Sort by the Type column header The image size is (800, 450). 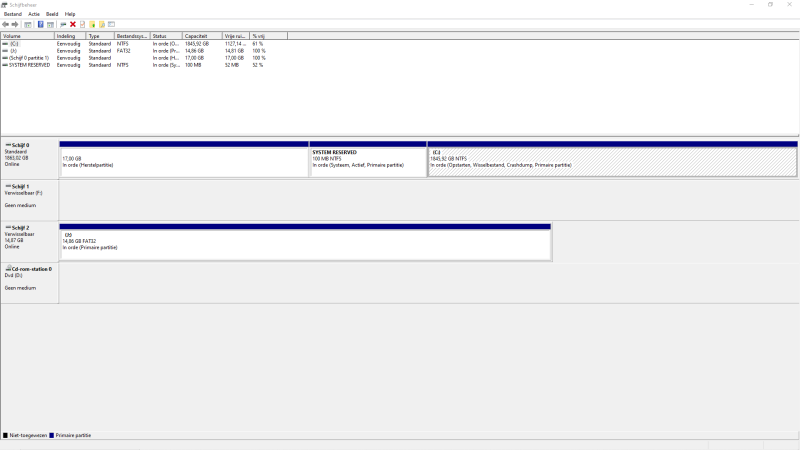pyautogui.click(x=101, y=36)
